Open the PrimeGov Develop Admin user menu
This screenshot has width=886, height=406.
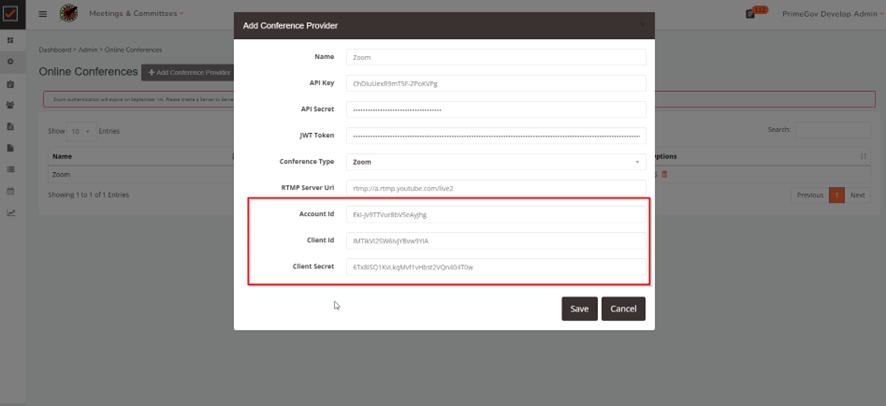click(833, 14)
